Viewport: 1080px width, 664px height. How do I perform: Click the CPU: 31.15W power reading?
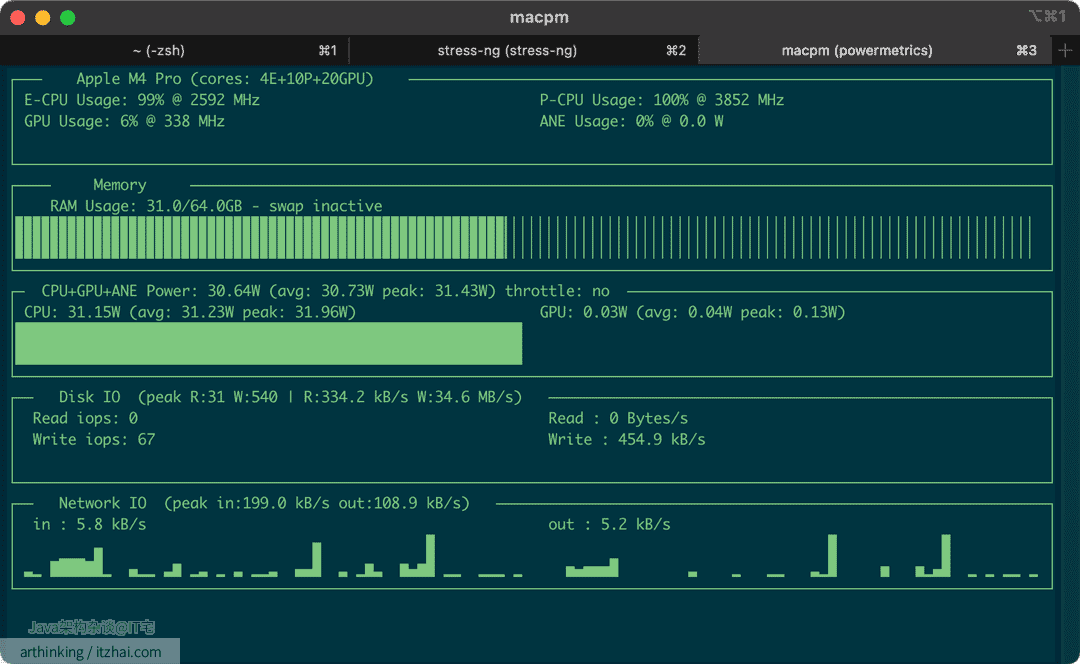click(x=190, y=312)
